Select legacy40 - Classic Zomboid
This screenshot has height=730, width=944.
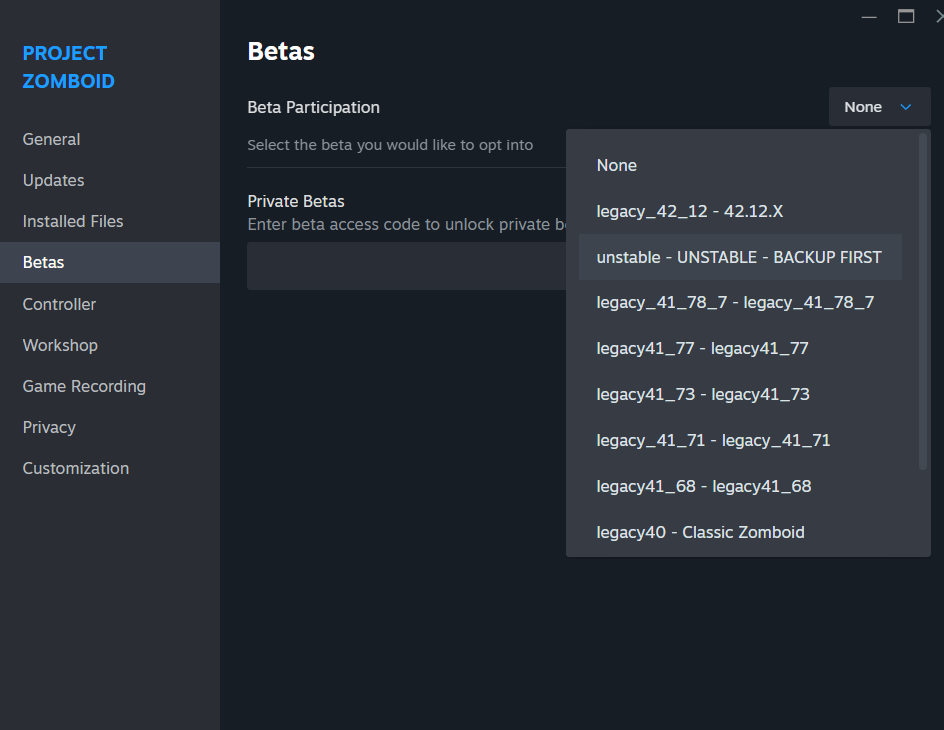coord(700,532)
